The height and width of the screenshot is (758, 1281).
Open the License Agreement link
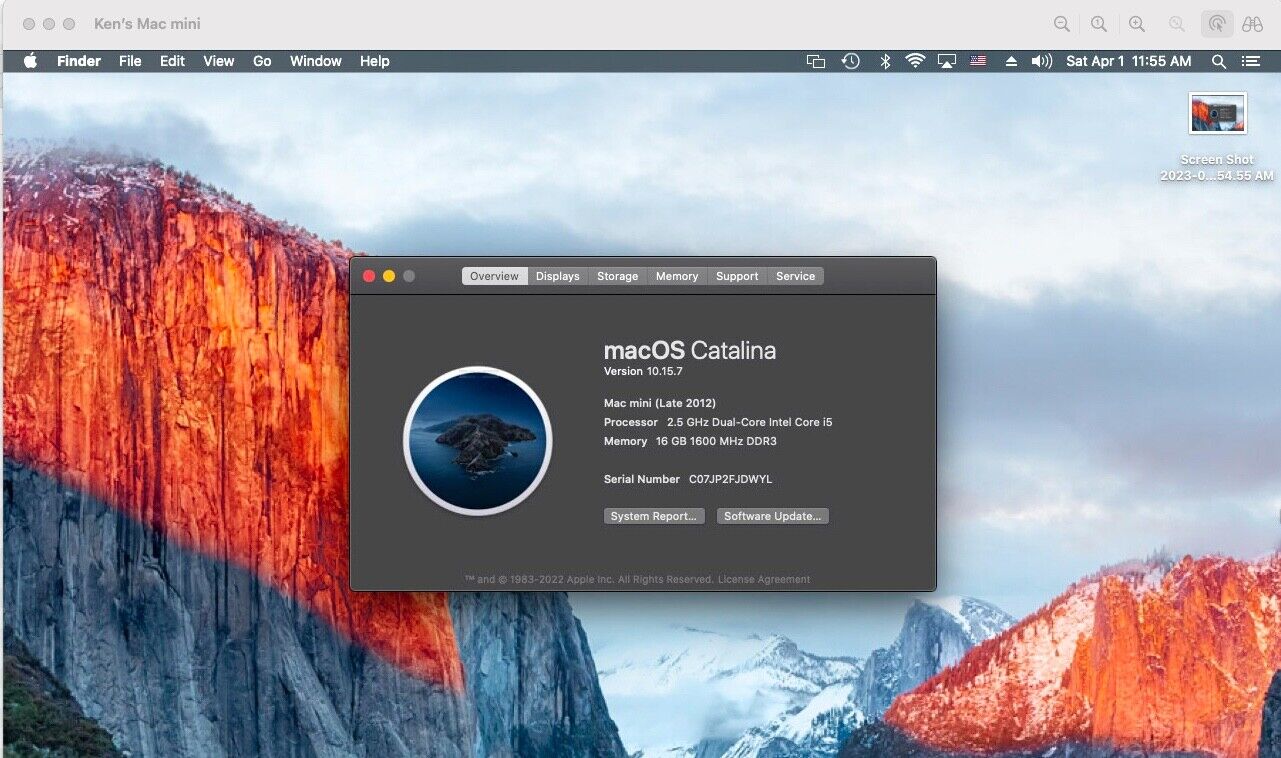(x=764, y=579)
